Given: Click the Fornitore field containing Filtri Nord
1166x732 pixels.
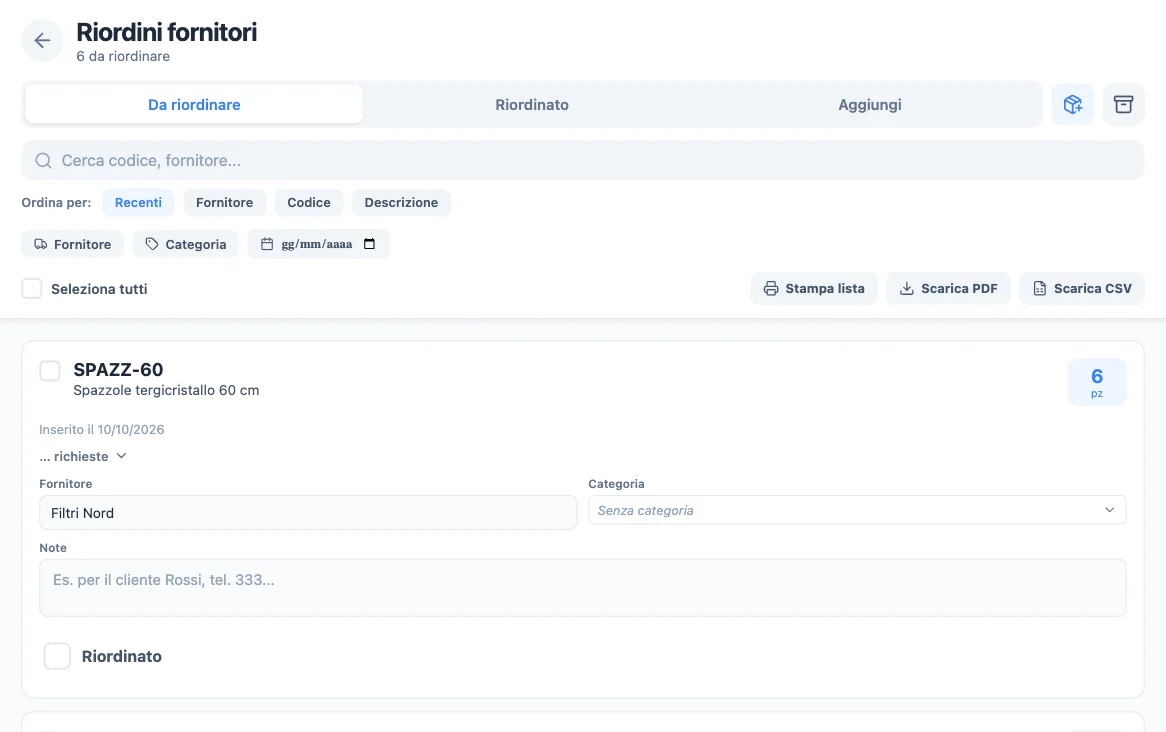Looking at the screenshot, I should [308, 513].
